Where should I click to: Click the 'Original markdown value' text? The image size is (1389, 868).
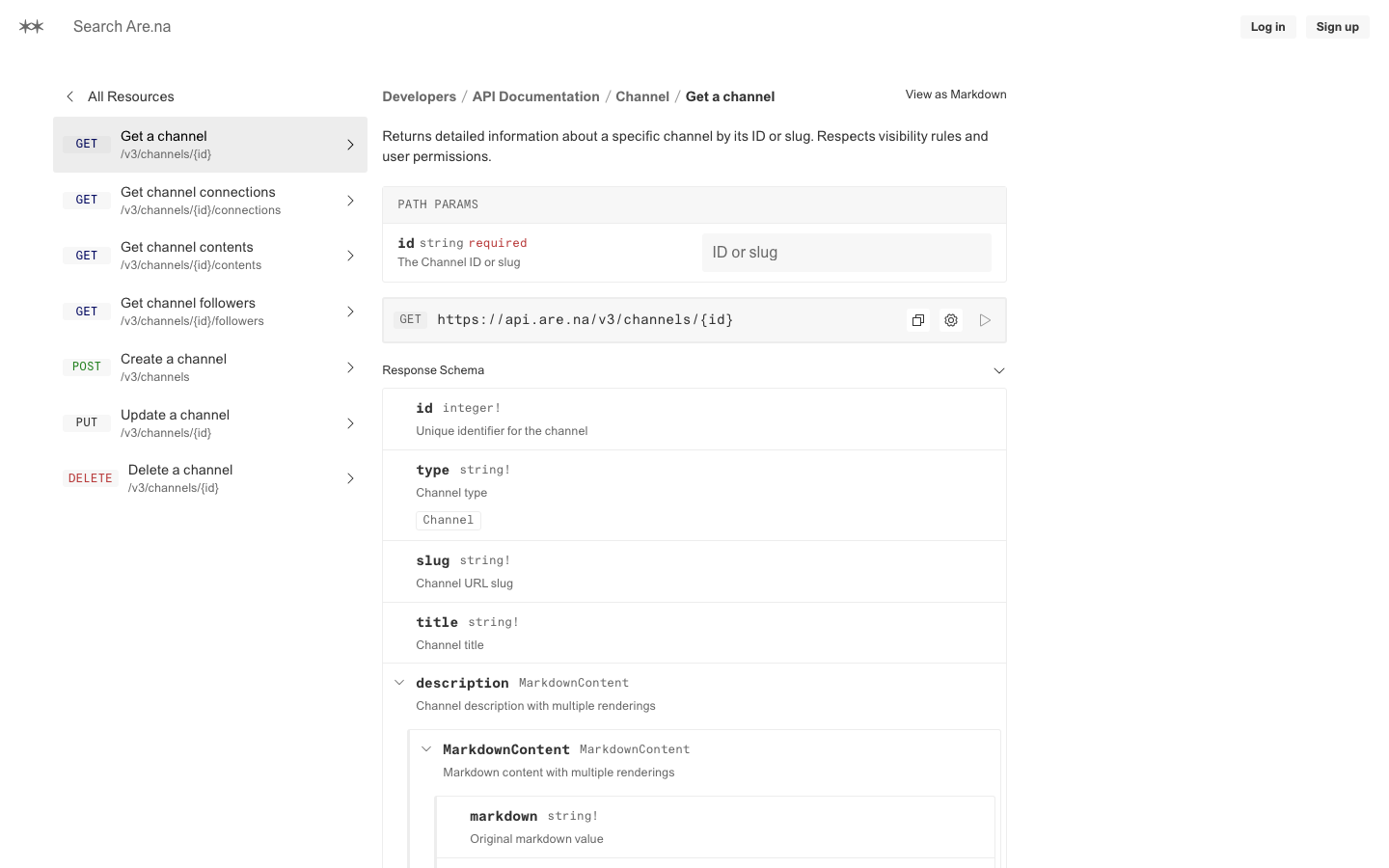(536, 839)
